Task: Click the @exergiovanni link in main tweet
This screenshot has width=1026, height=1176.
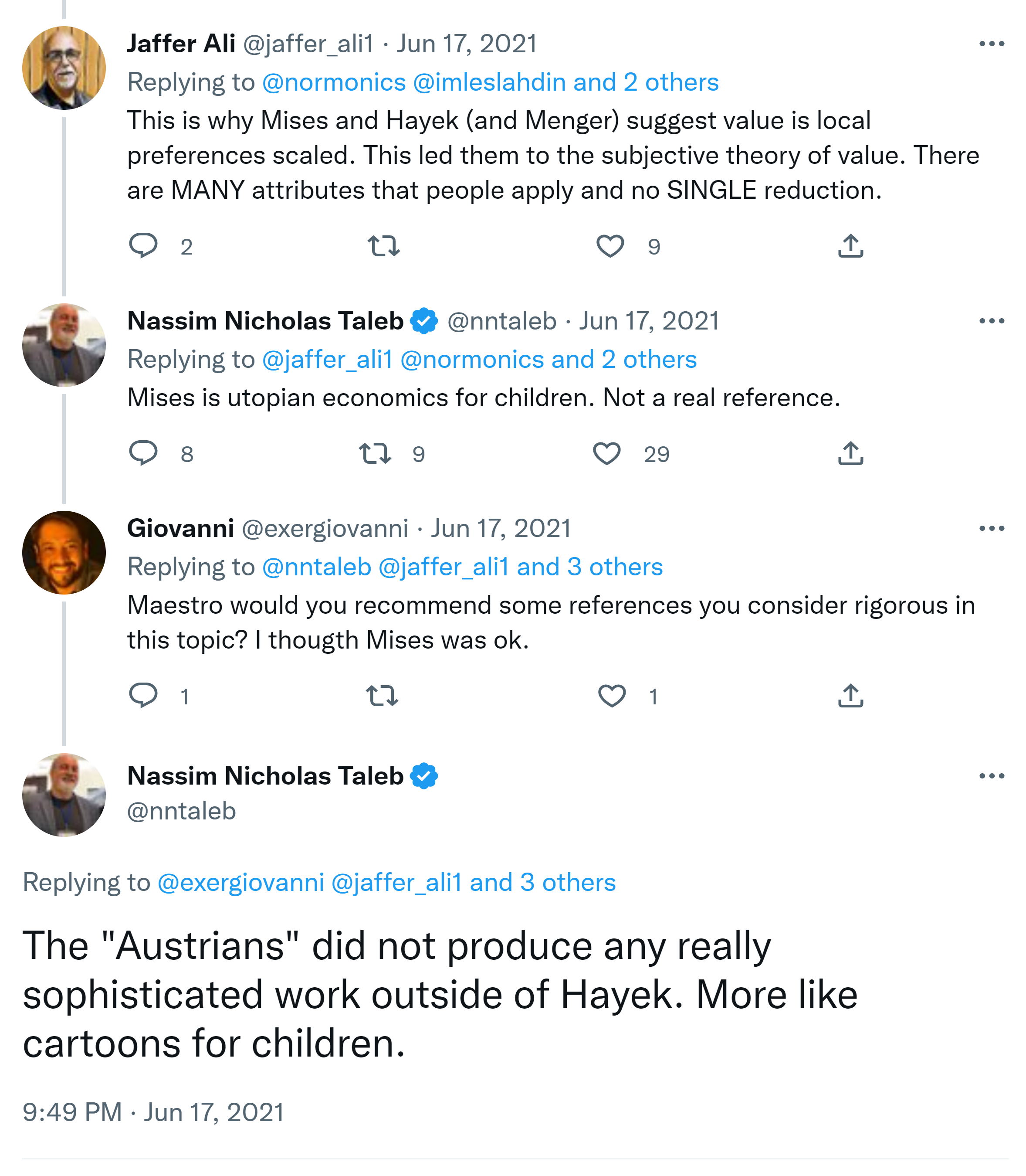Action: (240, 882)
